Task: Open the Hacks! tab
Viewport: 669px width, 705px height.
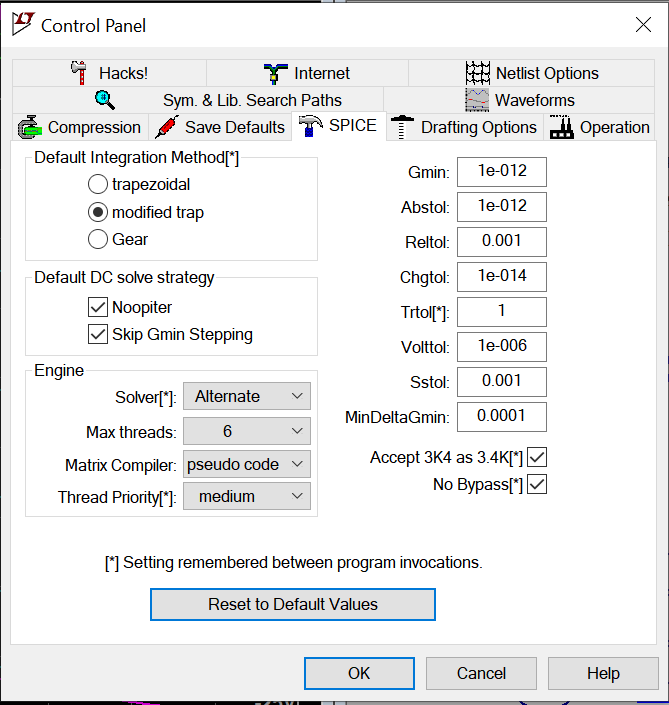Action: pyautogui.click(x=109, y=73)
